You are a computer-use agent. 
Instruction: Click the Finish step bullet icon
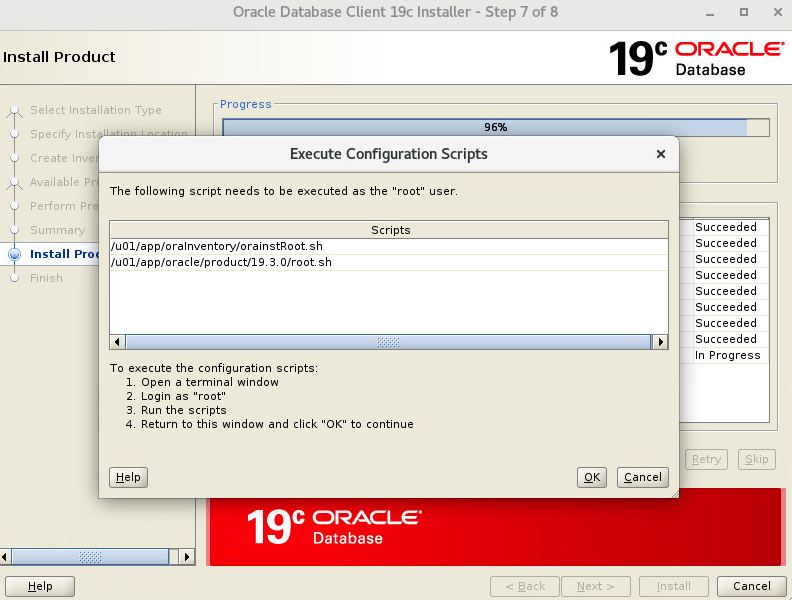(x=15, y=278)
